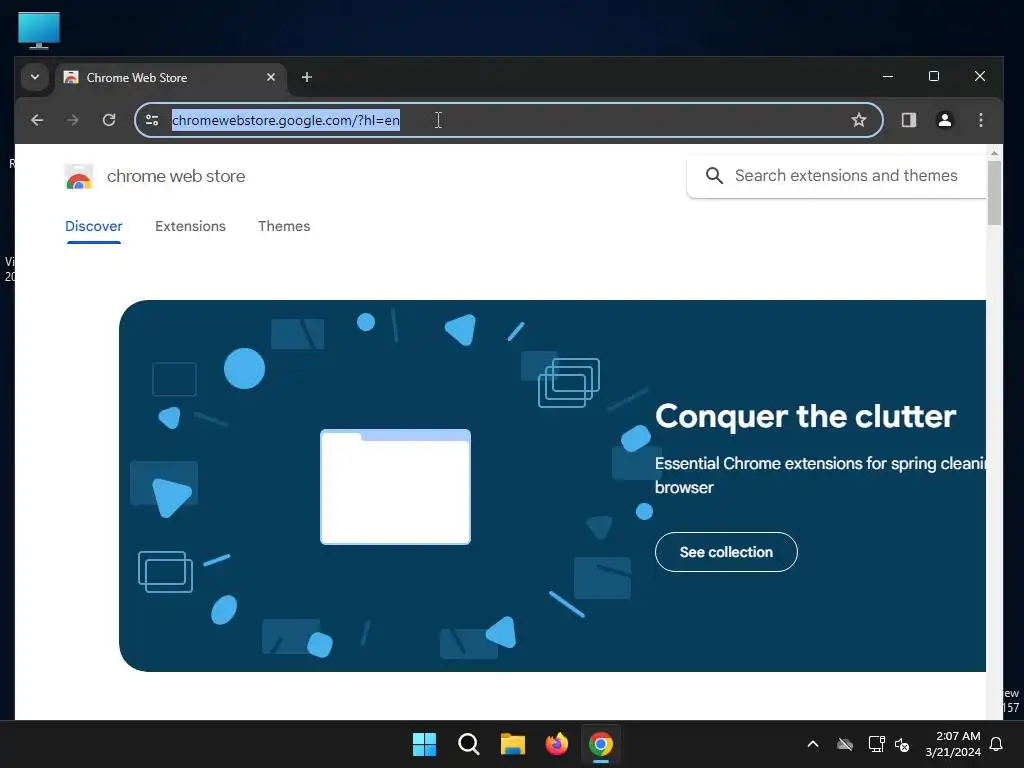
Task: Click the address bar URL
Action: click(285, 120)
